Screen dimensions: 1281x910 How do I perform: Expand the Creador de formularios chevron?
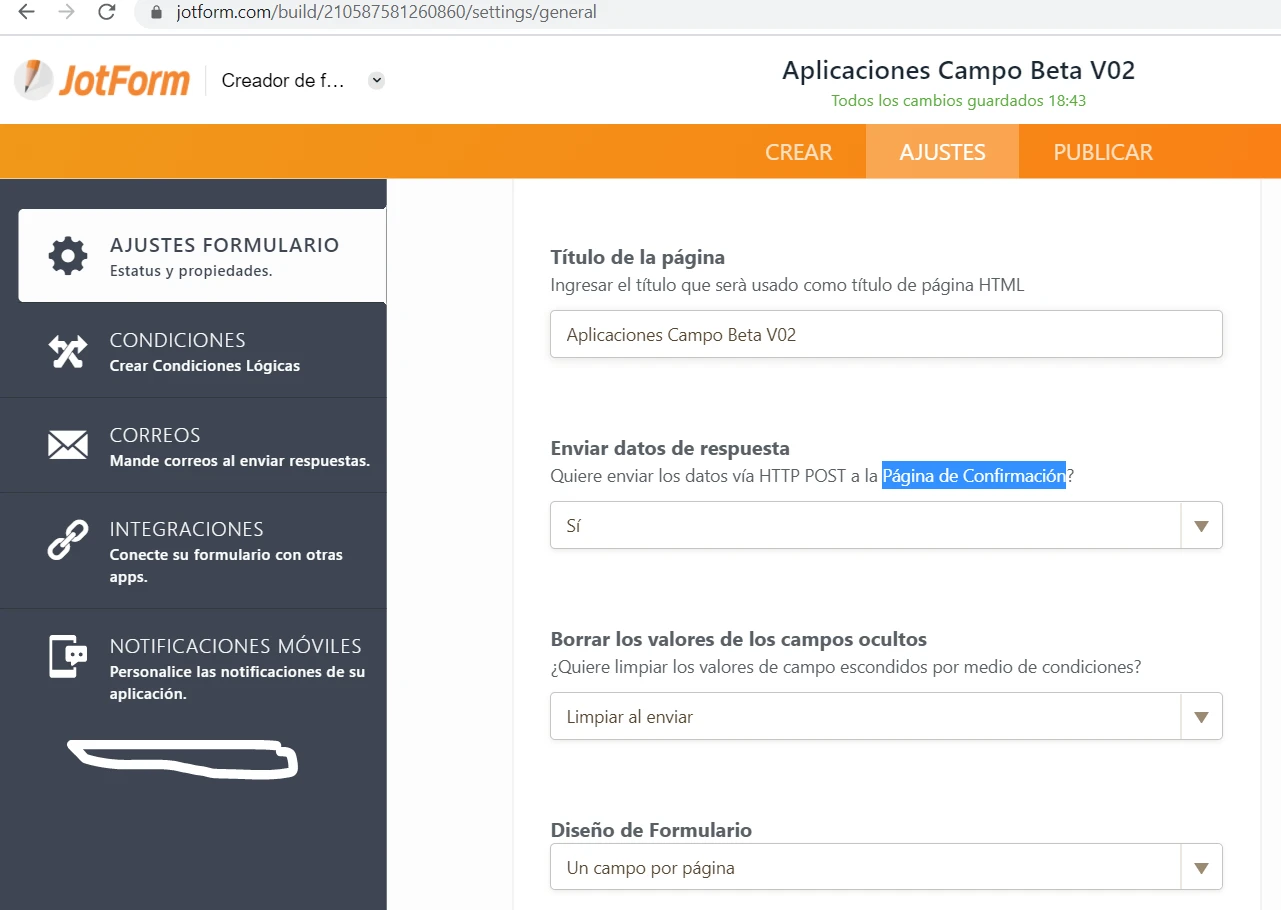click(x=375, y=80)
